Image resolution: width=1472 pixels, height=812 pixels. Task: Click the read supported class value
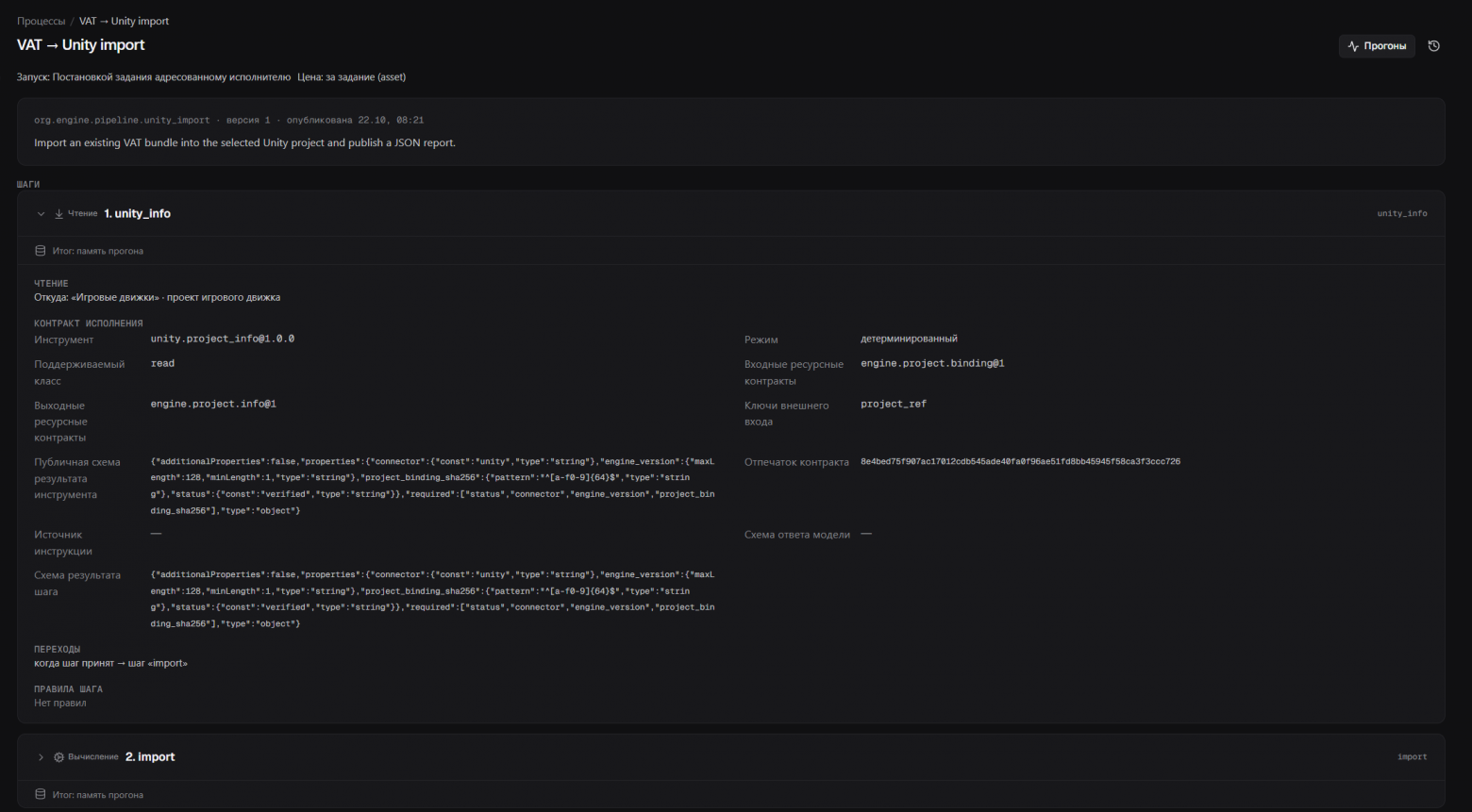(162, 363)
